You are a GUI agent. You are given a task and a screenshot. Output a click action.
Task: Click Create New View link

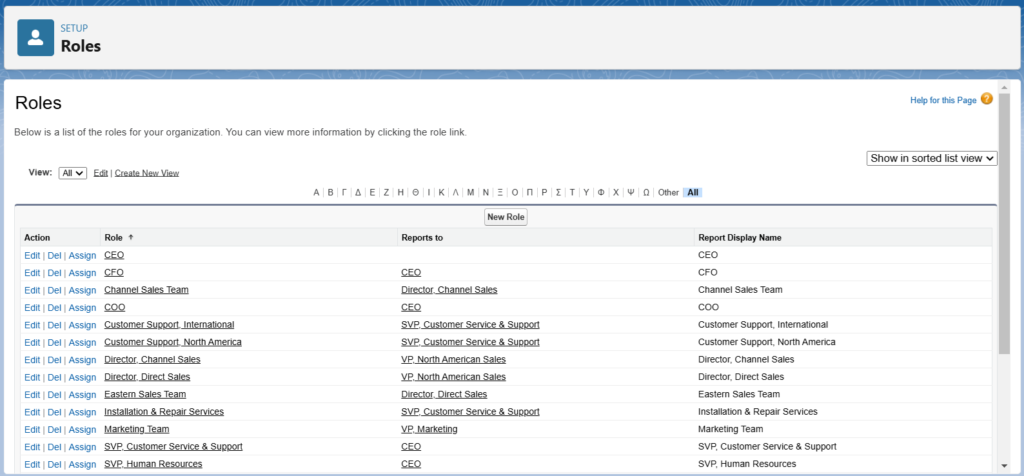(x=147, y=173)
